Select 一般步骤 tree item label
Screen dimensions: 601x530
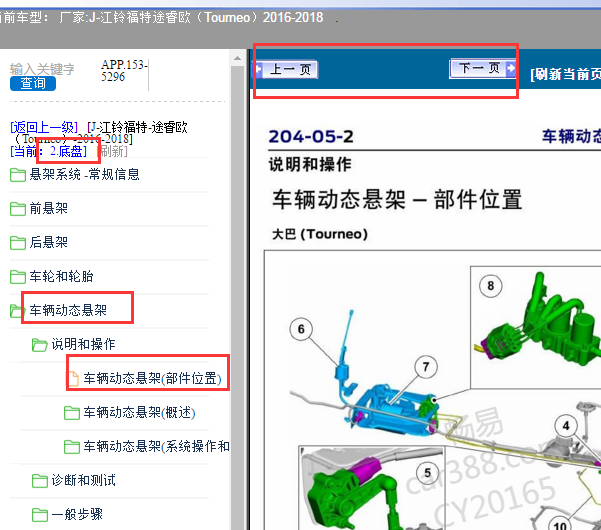coord(77,514)
